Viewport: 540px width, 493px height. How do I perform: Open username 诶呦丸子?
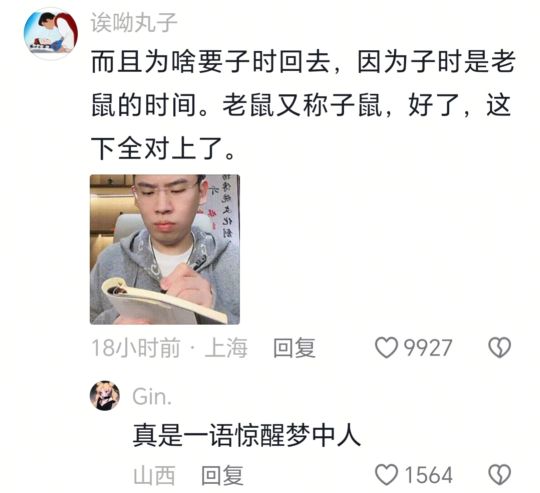(x=134, y=23)
